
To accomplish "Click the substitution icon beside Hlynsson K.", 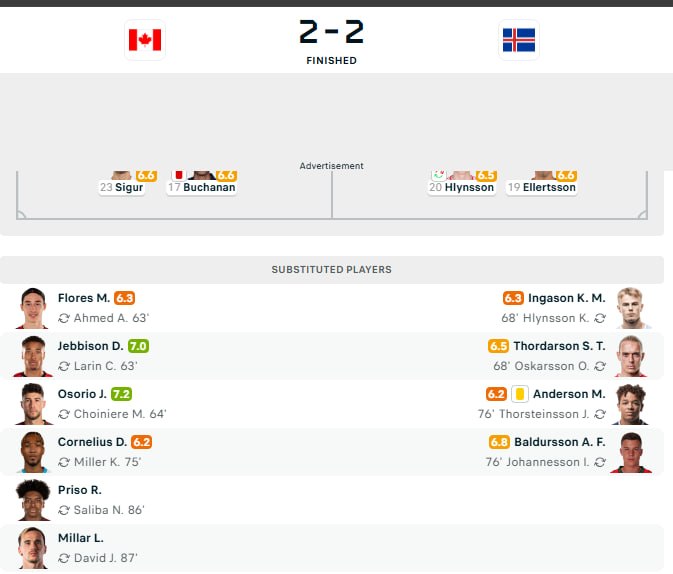I will click(600, 318).
